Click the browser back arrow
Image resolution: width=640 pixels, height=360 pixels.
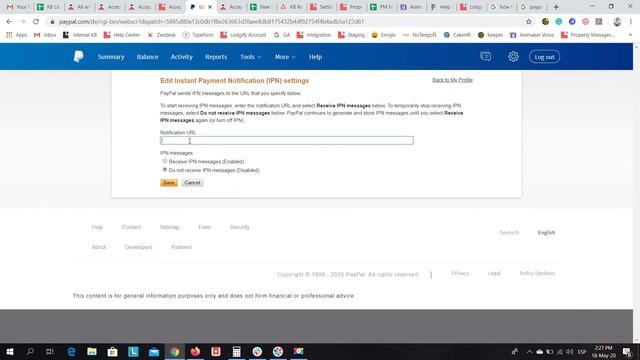pyautogui.click(x=9, y=22)
